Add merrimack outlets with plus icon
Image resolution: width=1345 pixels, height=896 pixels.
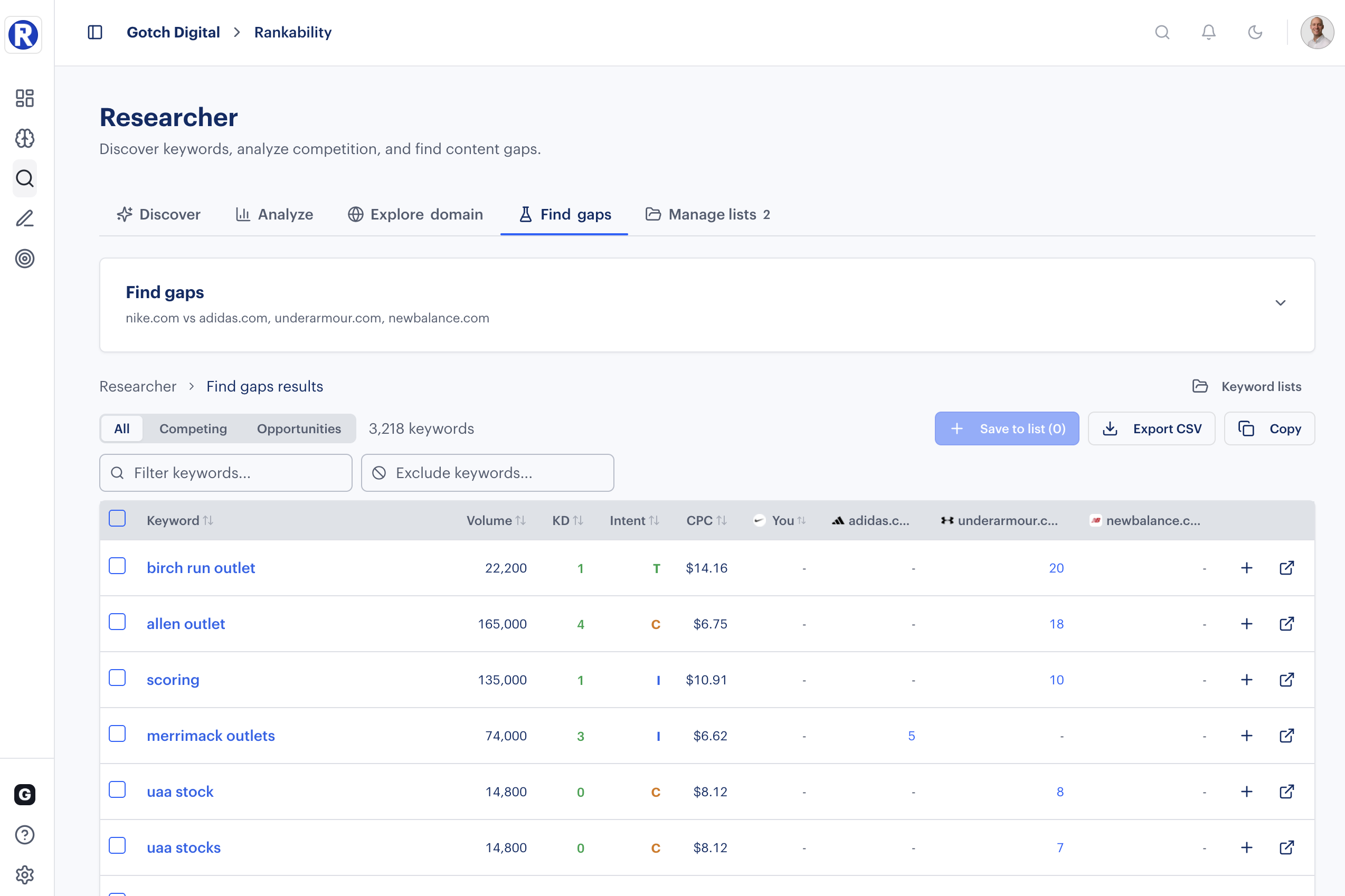point(1247,736)
